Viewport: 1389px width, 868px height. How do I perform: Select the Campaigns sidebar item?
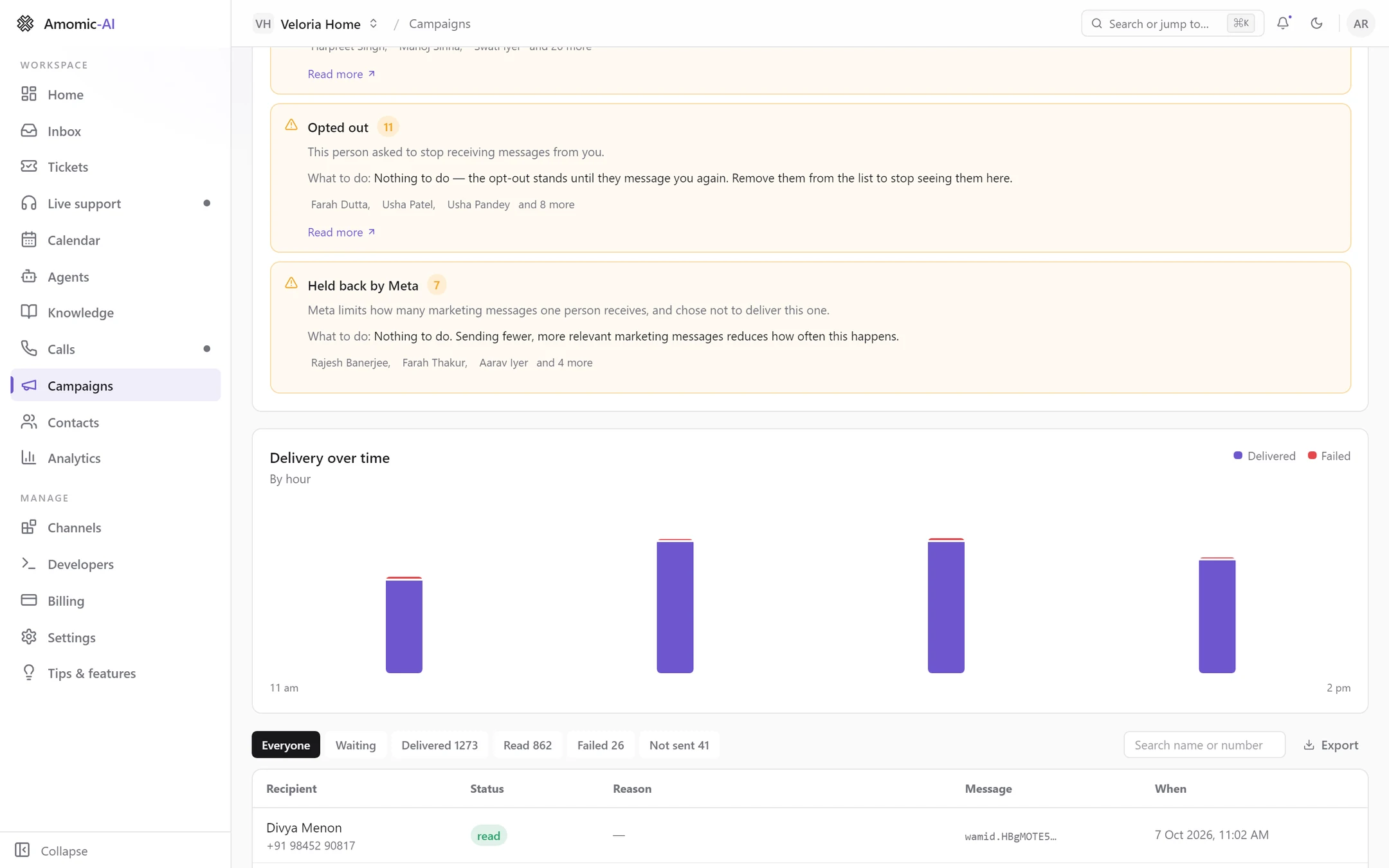[x=116, y=386]
